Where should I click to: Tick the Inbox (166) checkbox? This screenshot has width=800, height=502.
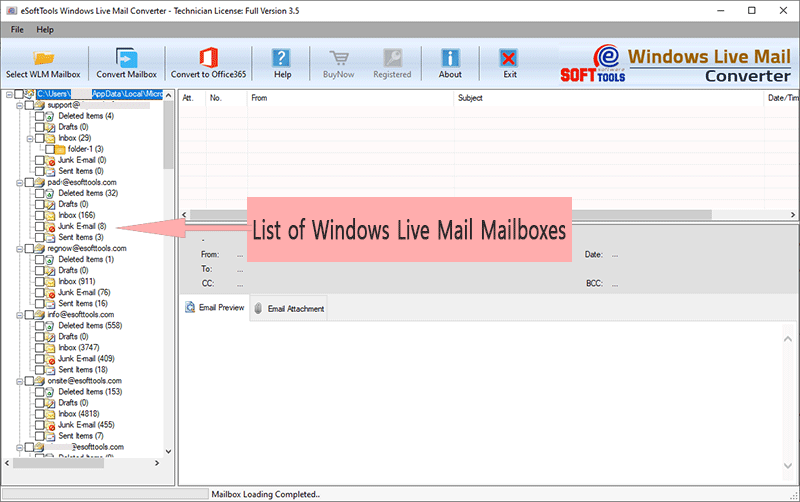[39, 215]
